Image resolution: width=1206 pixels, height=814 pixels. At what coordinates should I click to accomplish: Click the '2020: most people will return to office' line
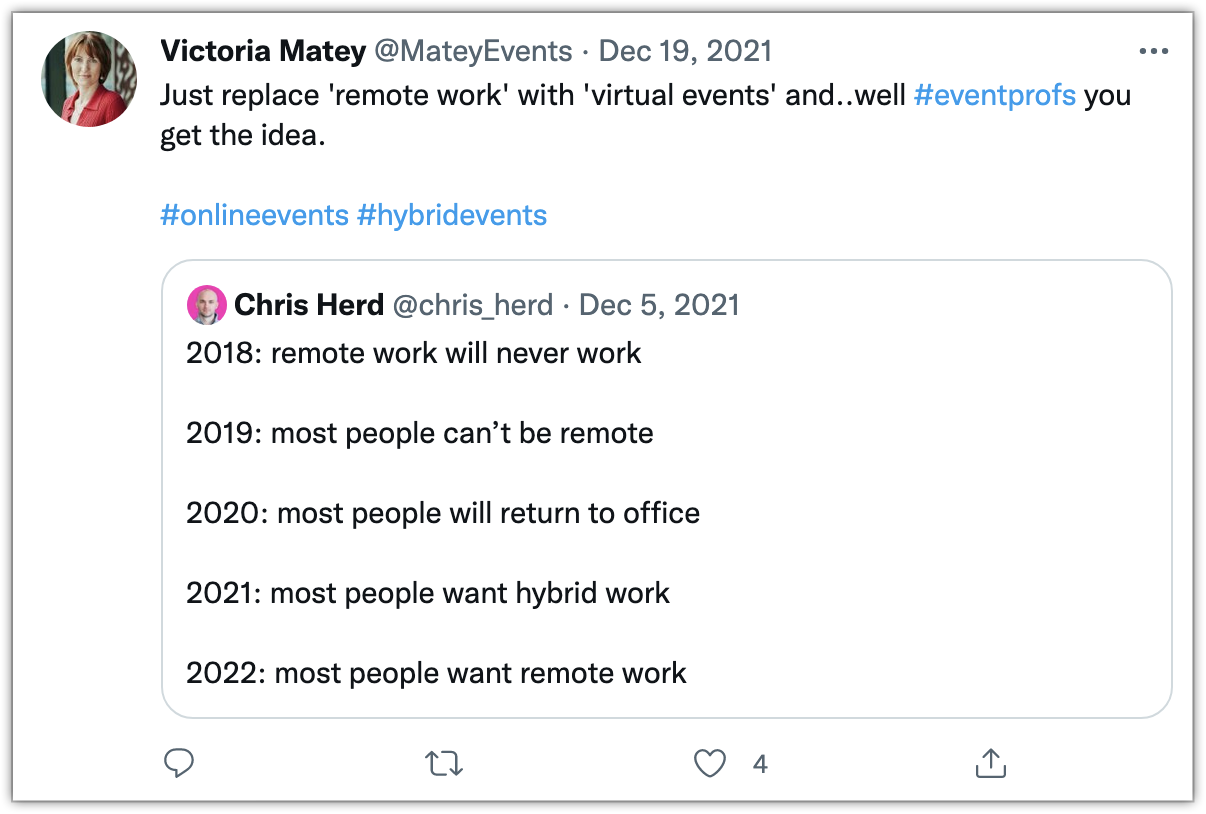(442, 513)
